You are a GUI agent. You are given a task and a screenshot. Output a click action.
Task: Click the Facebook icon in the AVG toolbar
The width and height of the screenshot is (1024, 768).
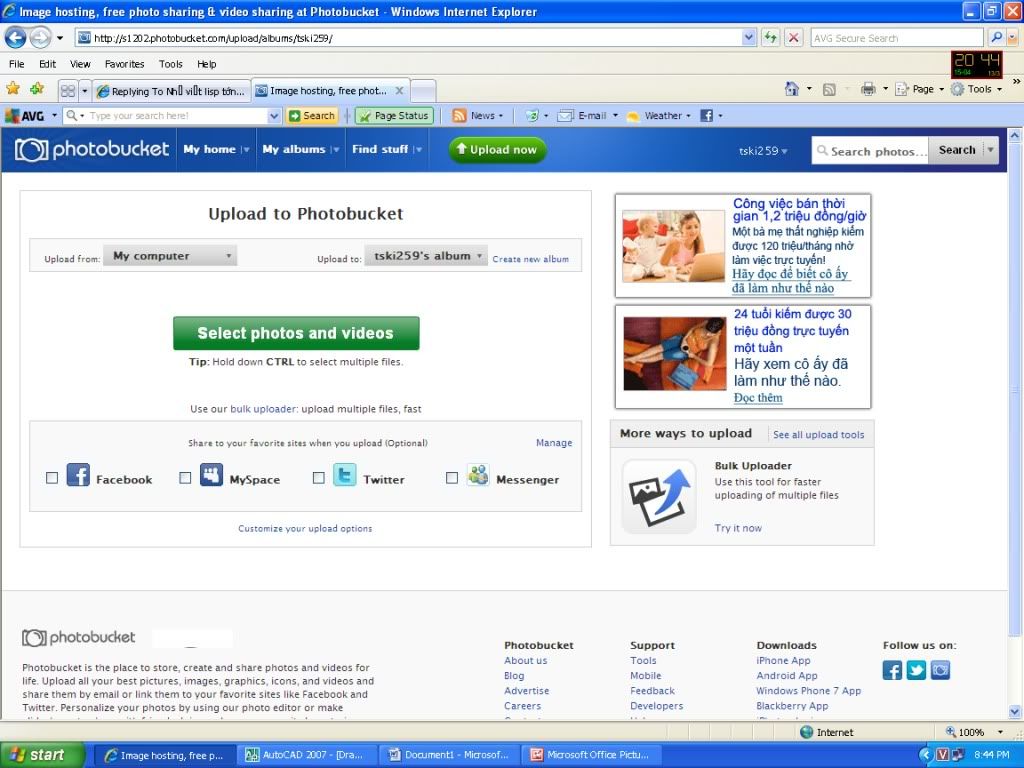pos(707,116)
